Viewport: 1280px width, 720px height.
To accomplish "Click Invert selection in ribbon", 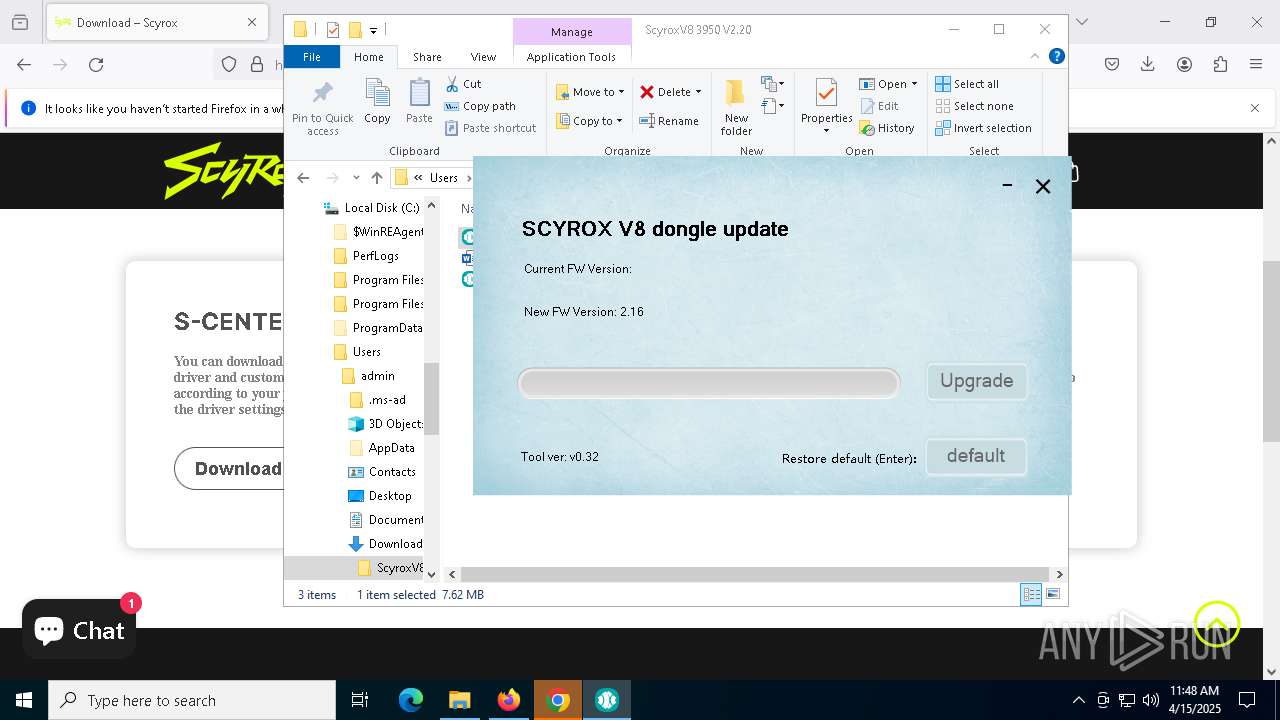I will (983, 128).
